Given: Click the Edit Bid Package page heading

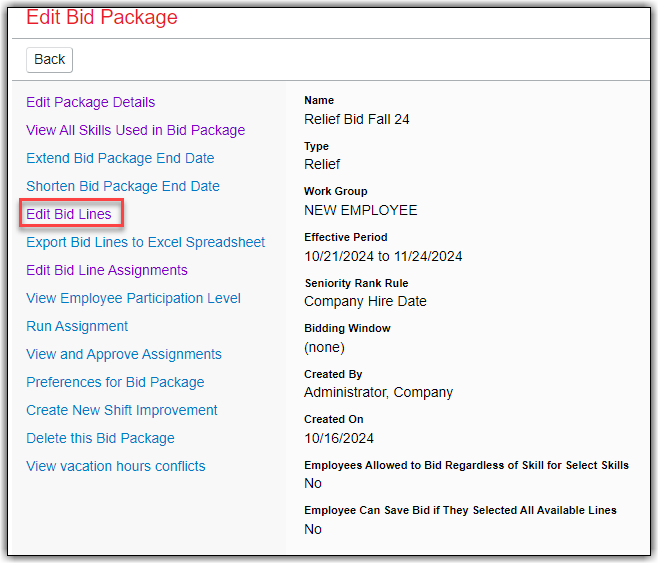Looking at the screenshot, I should point(101,17).
